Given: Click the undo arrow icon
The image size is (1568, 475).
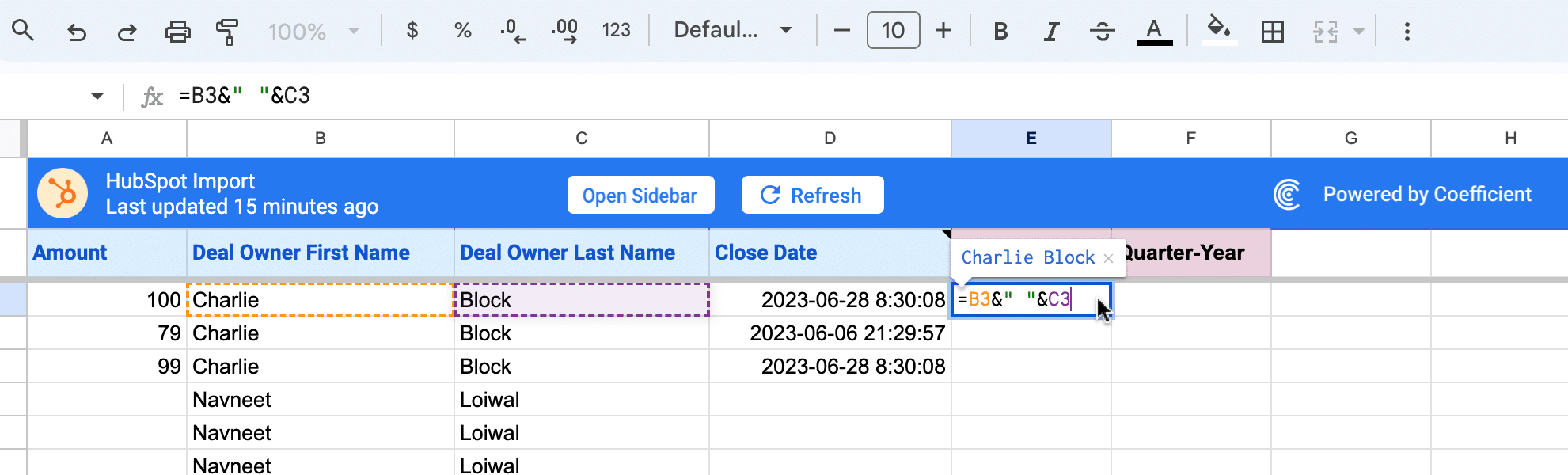Looking at the screenshot, I should (x=77, y=32).
